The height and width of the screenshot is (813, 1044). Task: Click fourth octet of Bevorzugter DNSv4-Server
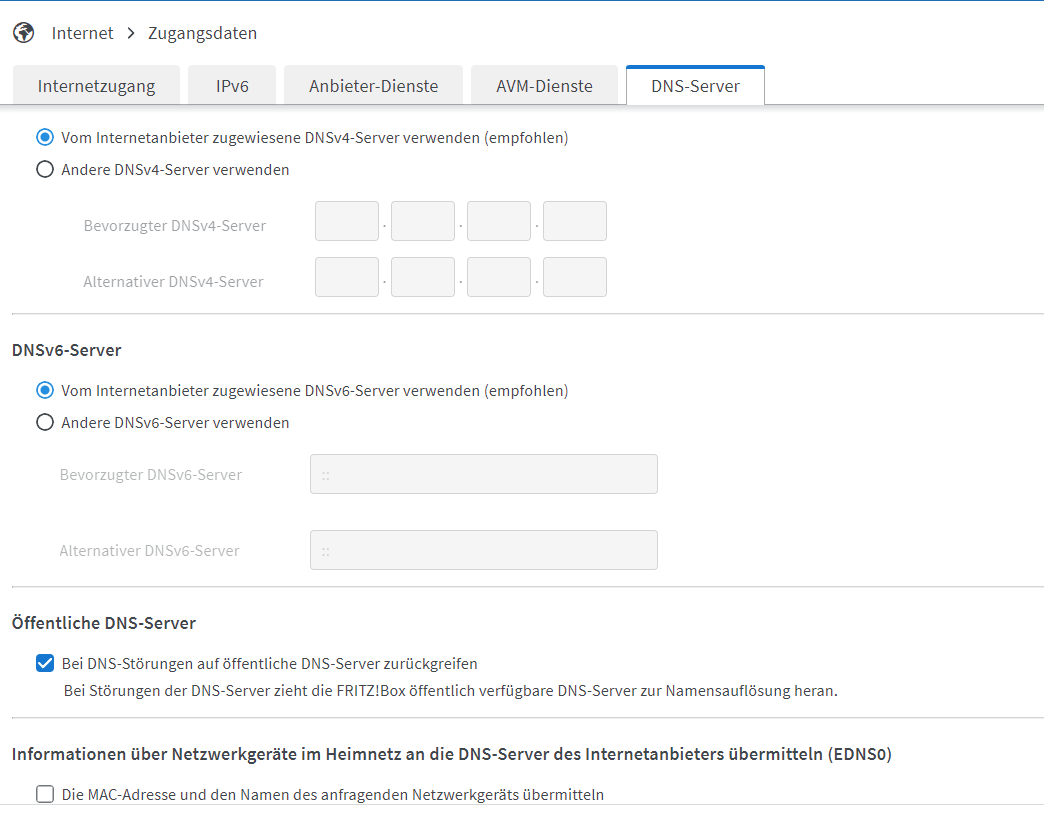coord(575,221)
